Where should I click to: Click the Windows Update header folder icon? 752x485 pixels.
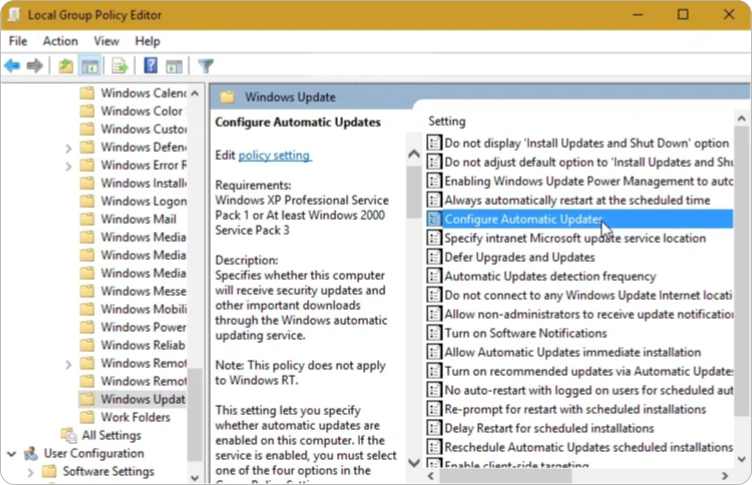coord(227,97)
